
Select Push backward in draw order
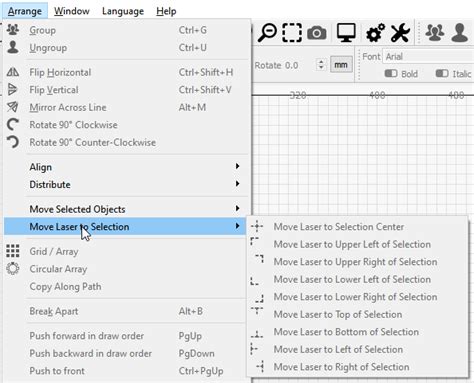pos(126,353)
